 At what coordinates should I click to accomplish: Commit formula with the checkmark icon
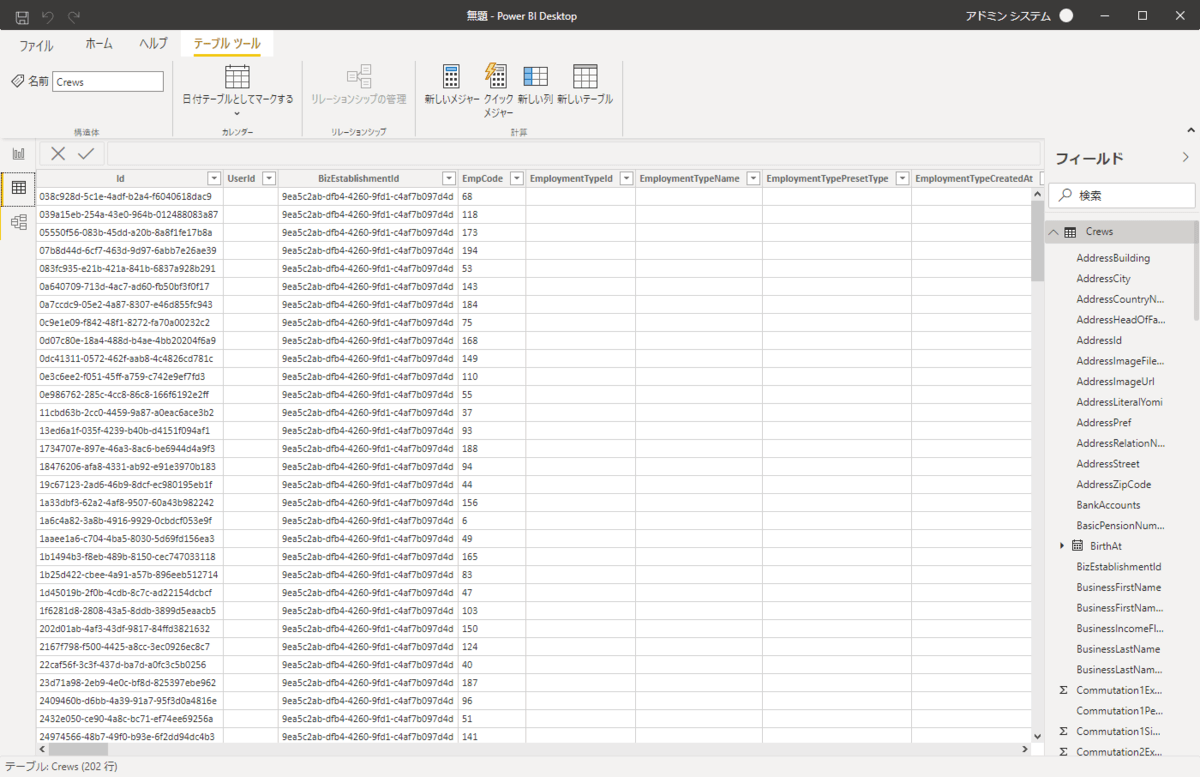pos(86,153)
